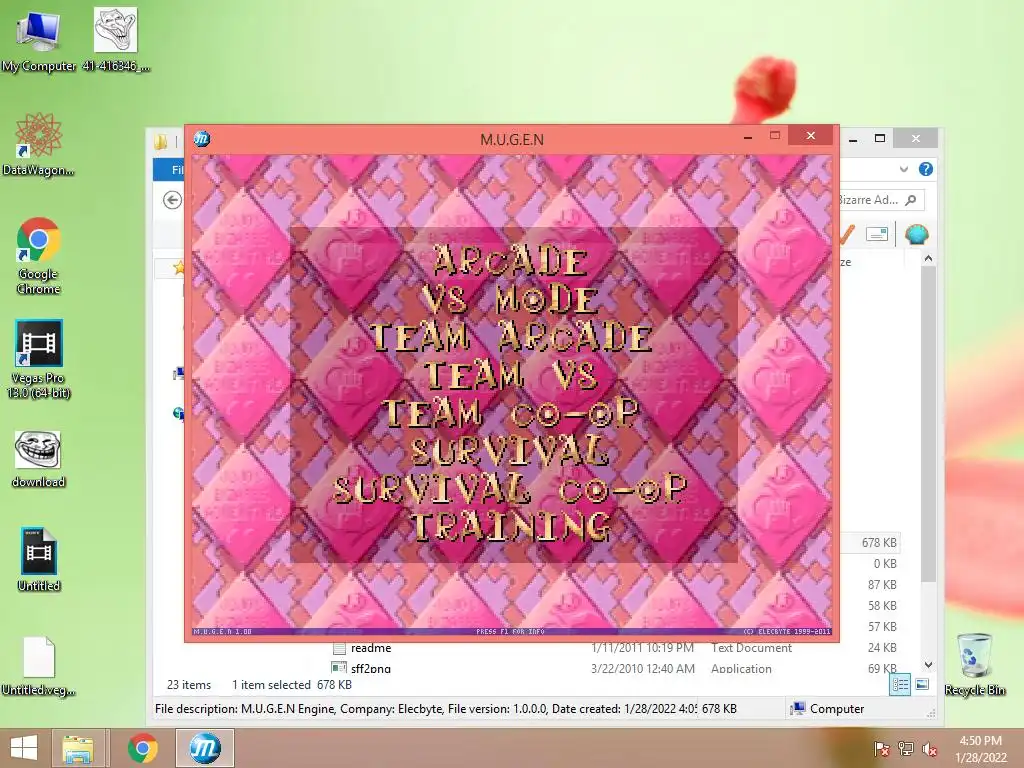Close the M.U.G.E.N window
Image resolution: width=1024 pixels, height=768 pixels.
click(810, 135)
